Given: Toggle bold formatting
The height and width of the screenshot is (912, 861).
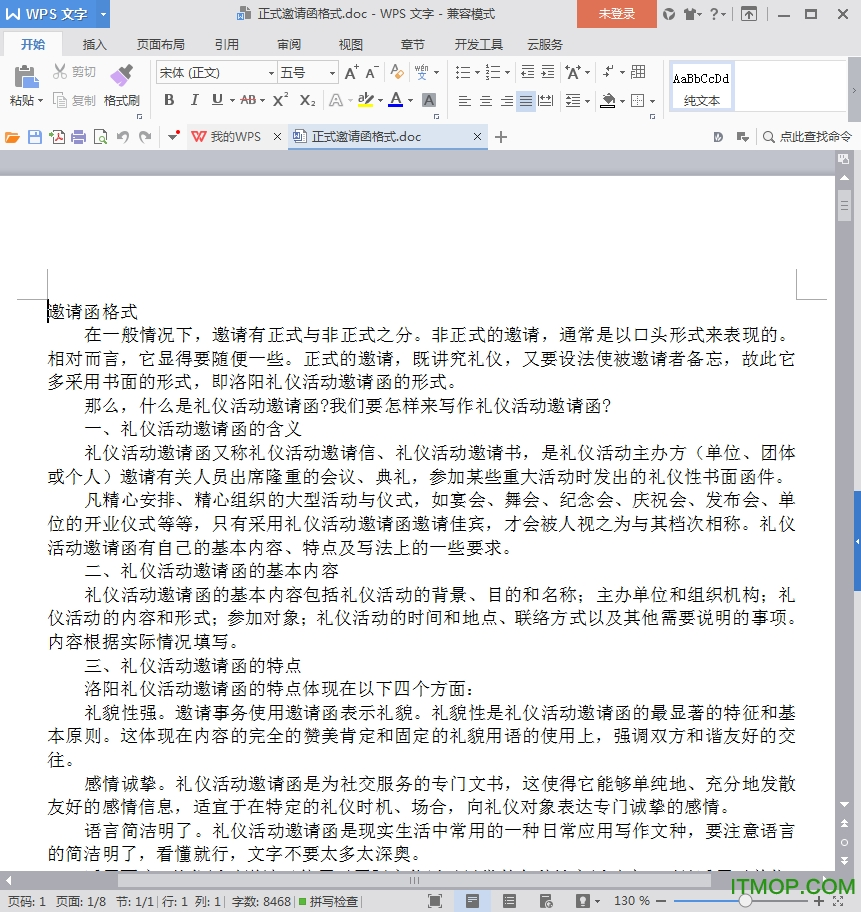Looking at the screenshot, I should [x=169, y=100].
